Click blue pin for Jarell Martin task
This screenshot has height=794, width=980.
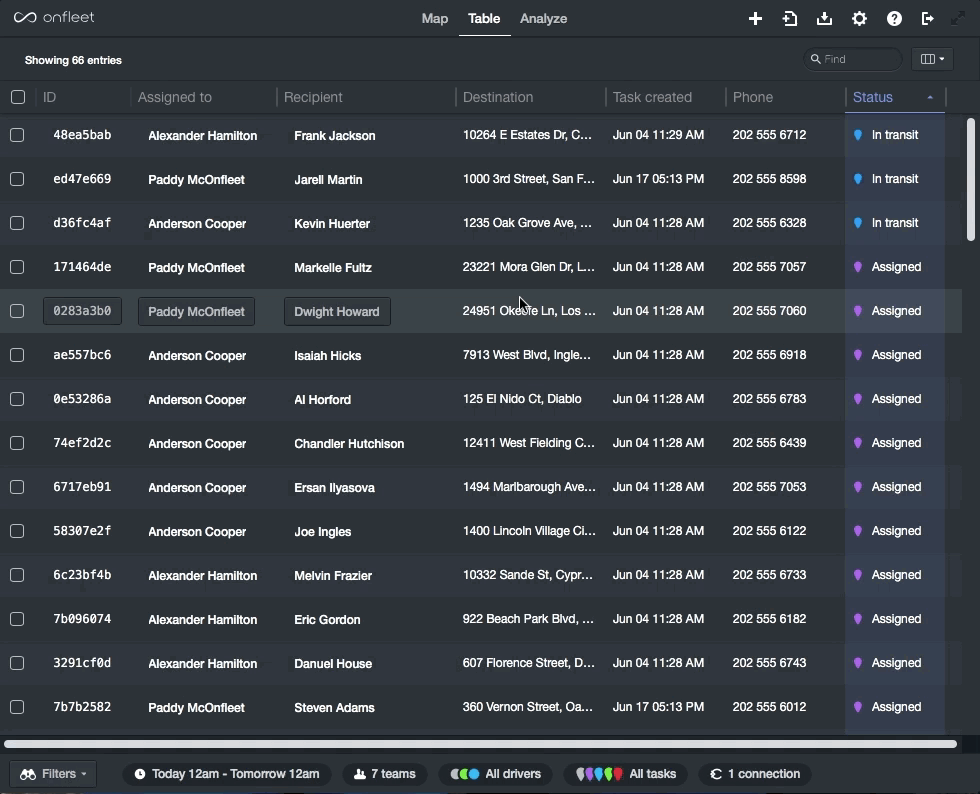coord(858,179)
